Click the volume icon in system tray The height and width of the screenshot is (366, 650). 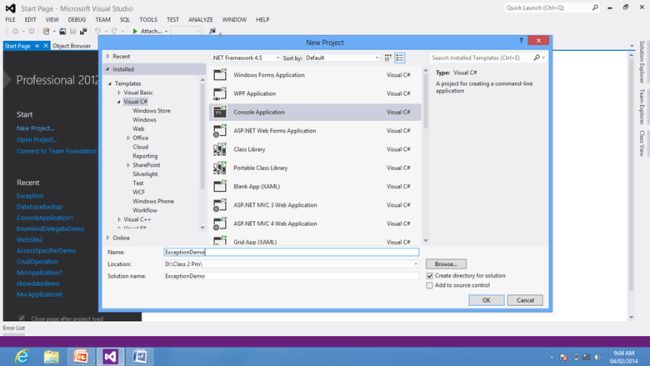597,357
